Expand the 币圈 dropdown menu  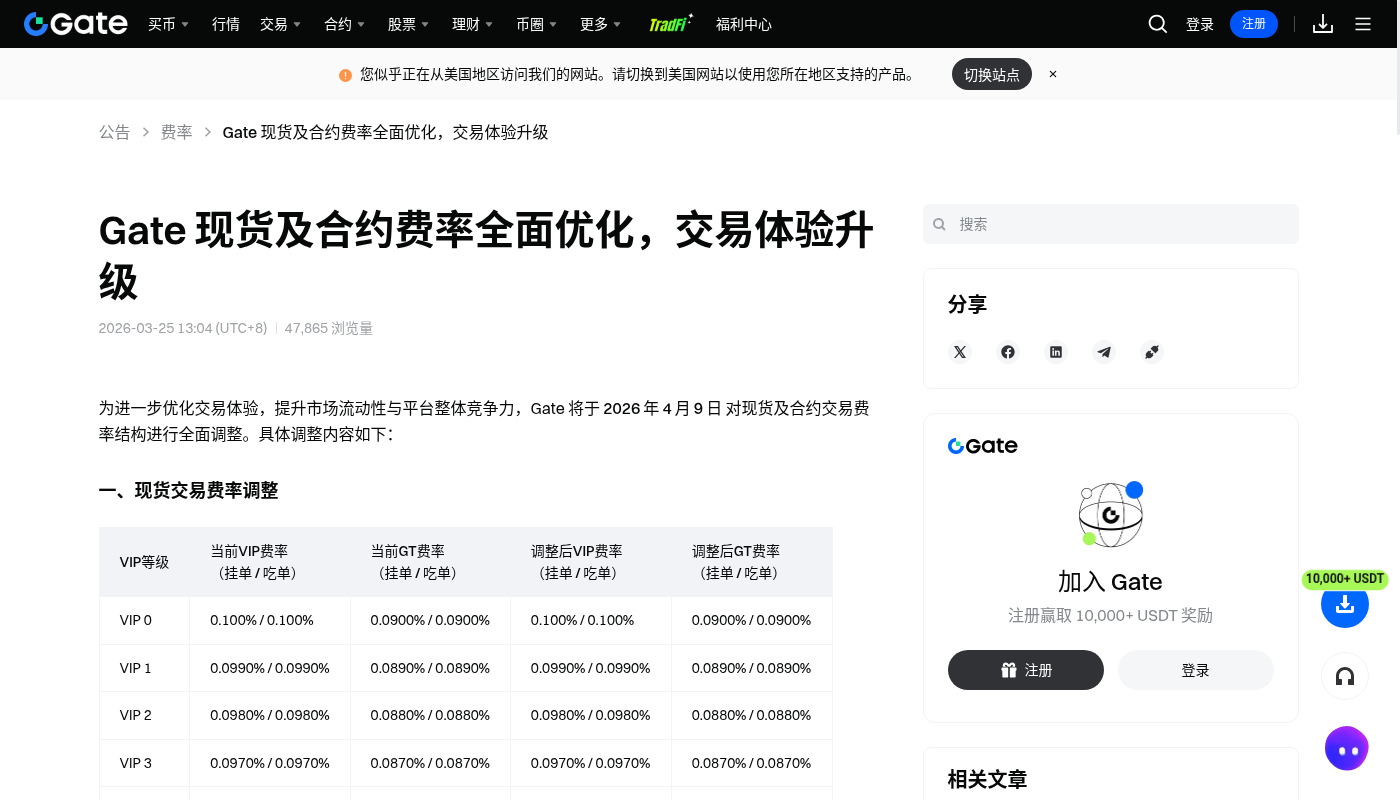pyautogui.click(x=536, y=24)
